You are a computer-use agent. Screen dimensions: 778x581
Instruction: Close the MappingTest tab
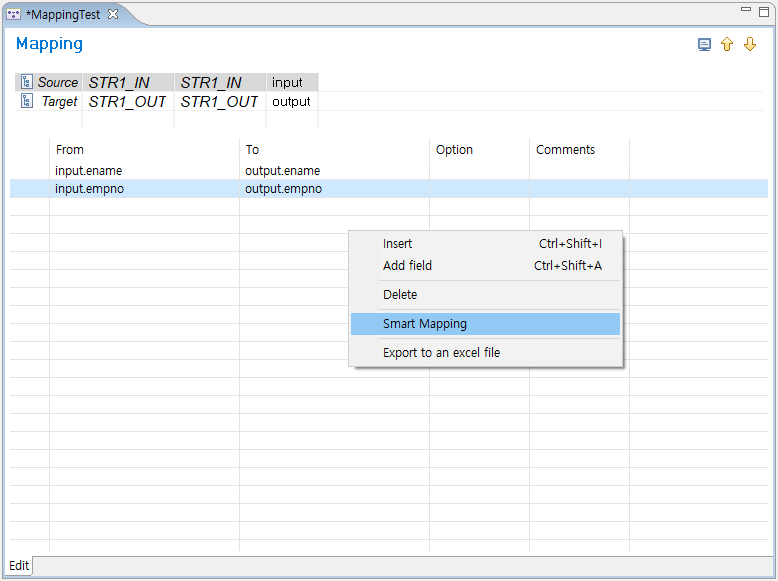[113, 14]
